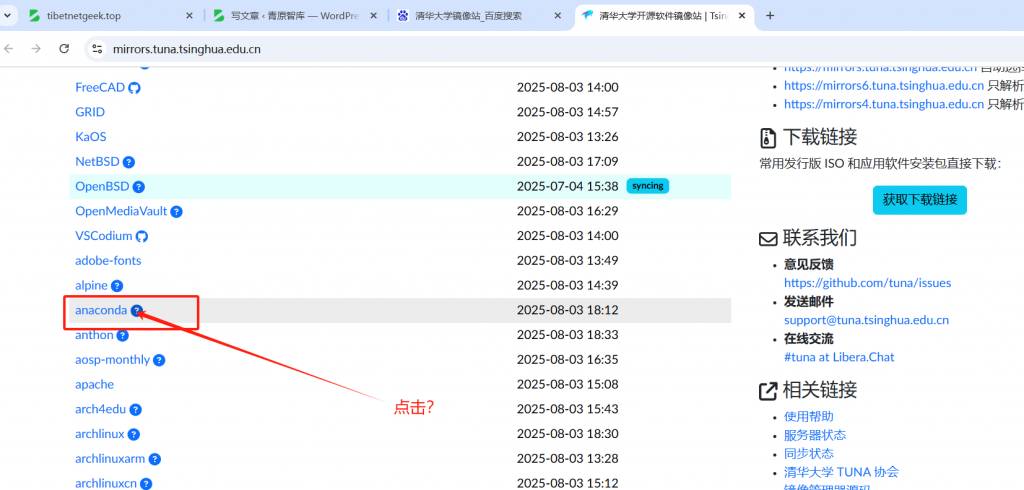The width and height of the screenshot is (1024, 490).
Task: Switch to the 清华大学镜像站_百度搜索 tab
Action: [x=479, y=16]
